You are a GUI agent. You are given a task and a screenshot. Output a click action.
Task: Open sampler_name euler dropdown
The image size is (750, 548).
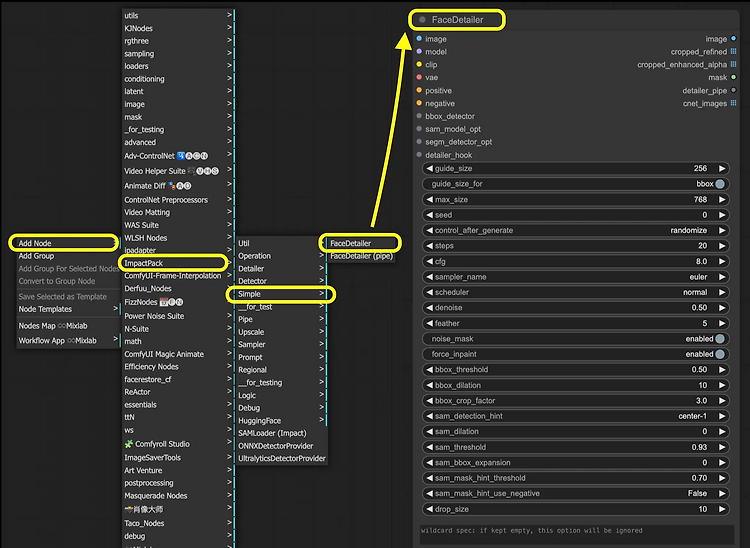pos(576,277)
